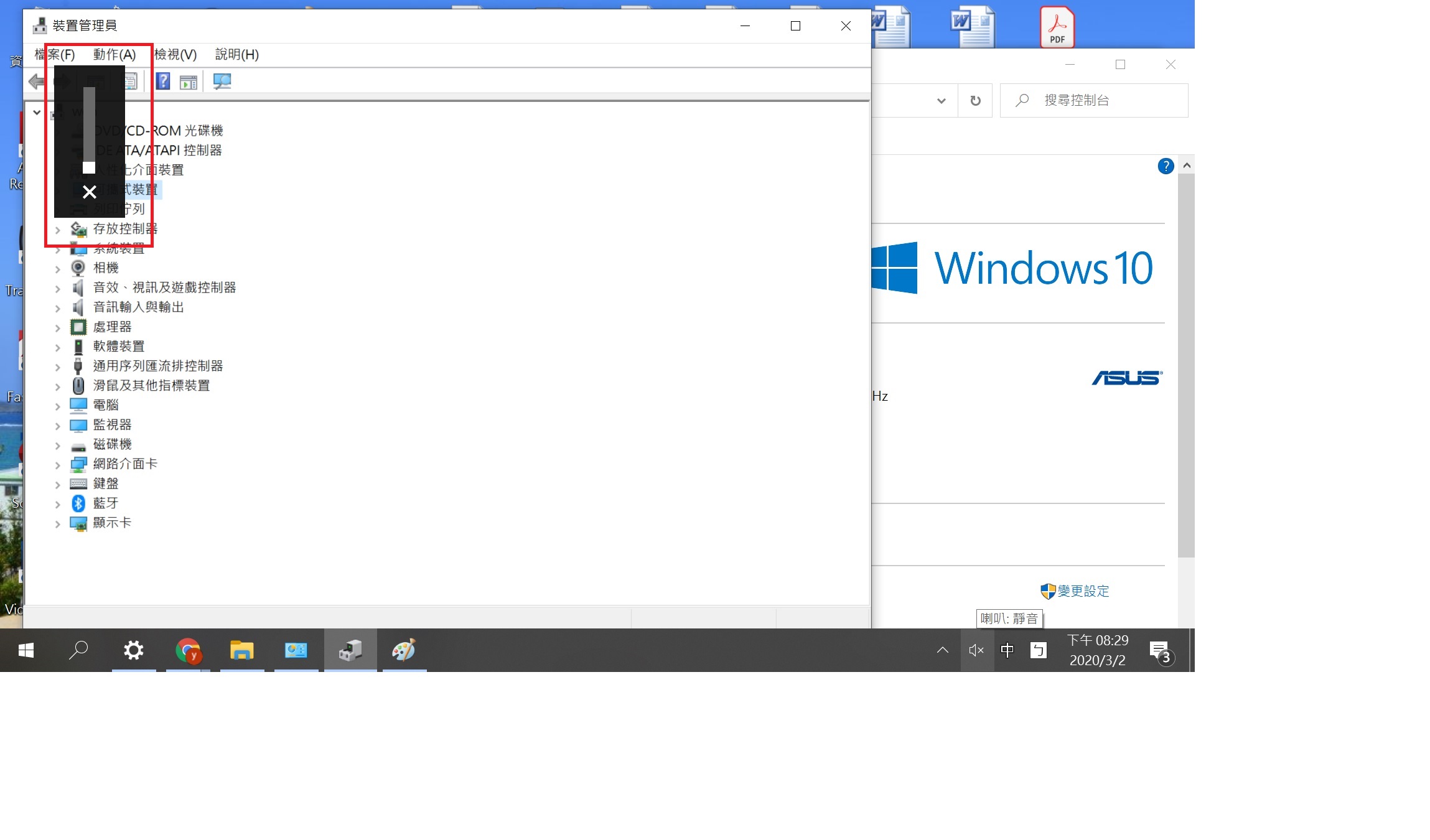The width and height of the screenshot is (1430, 840).
Task: Open the Action Center notification icon
Action: pos(1161,651)
